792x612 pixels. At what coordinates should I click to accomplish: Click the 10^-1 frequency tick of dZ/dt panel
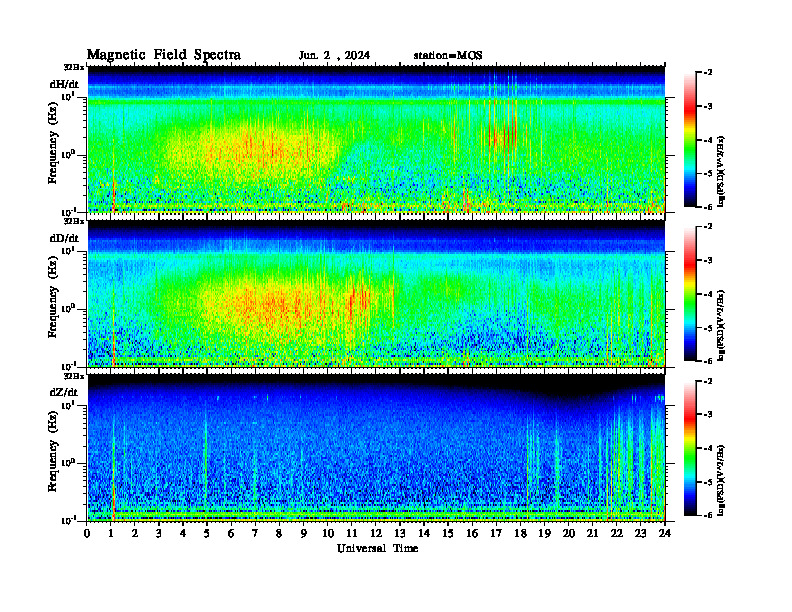(x=68, y=520)
